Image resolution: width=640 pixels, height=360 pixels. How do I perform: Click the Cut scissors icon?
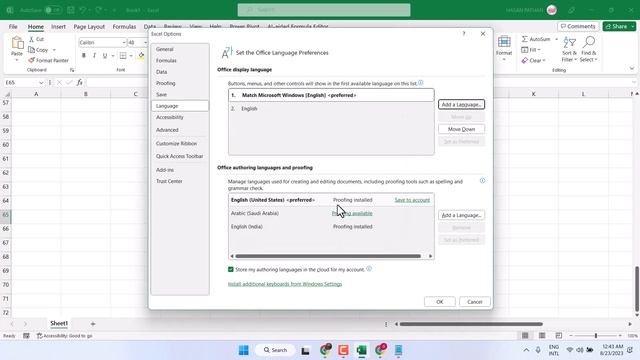(x=31, y=39)
